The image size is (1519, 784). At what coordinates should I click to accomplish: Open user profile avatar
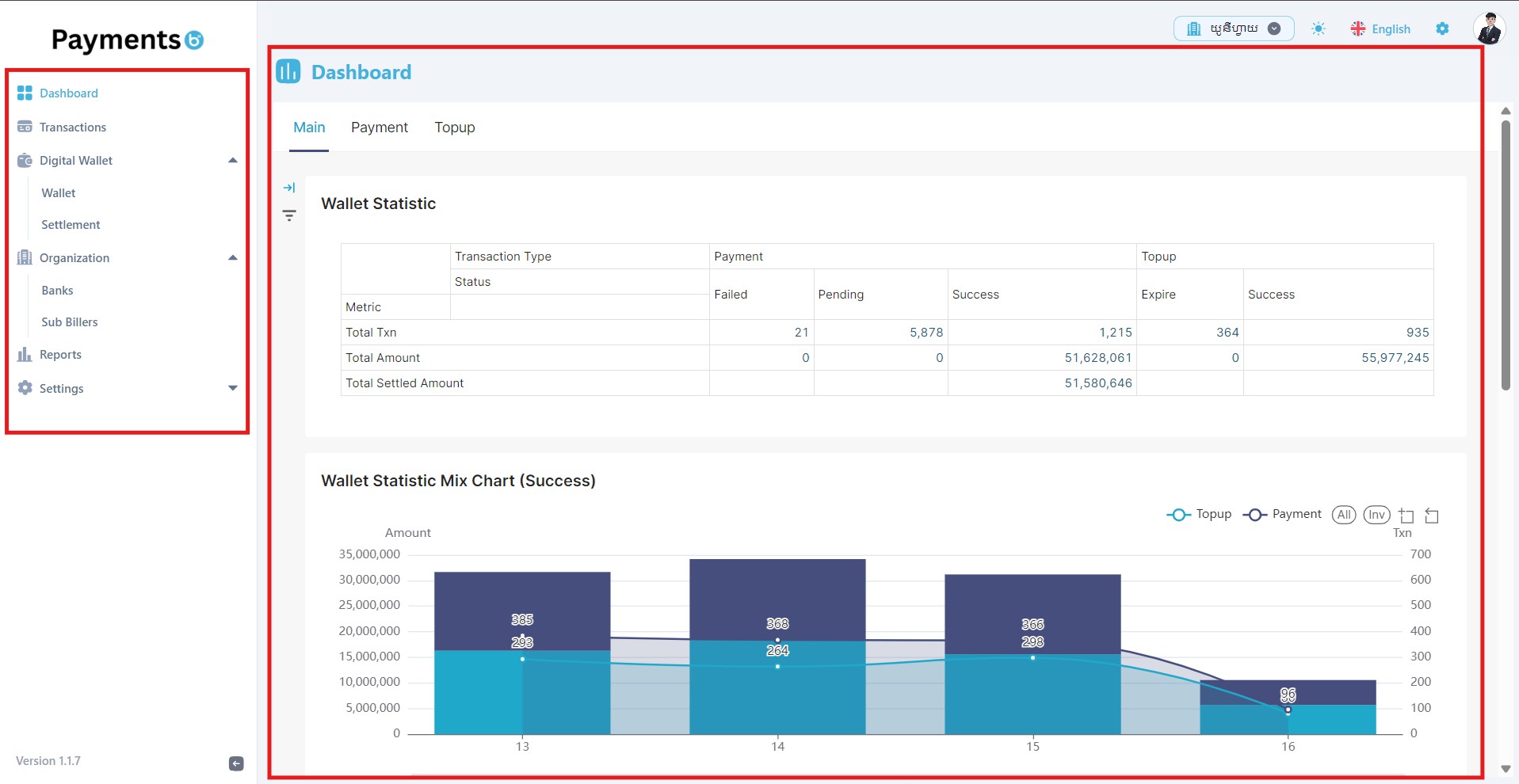1489,29
